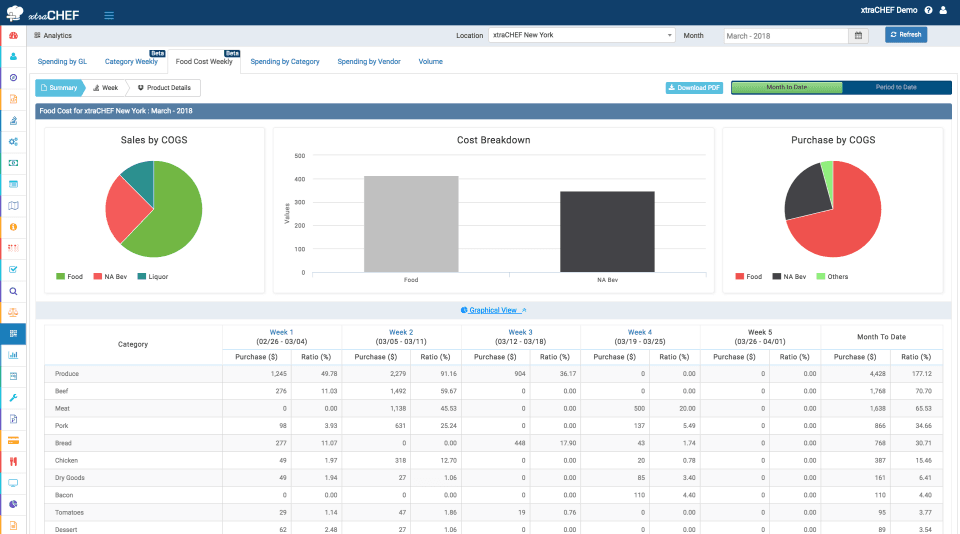Image resolution: width=960 pixels, height=534 pixels.
Task: Open the orange invoice document sidebar icon
Action: tap(13, 99)
